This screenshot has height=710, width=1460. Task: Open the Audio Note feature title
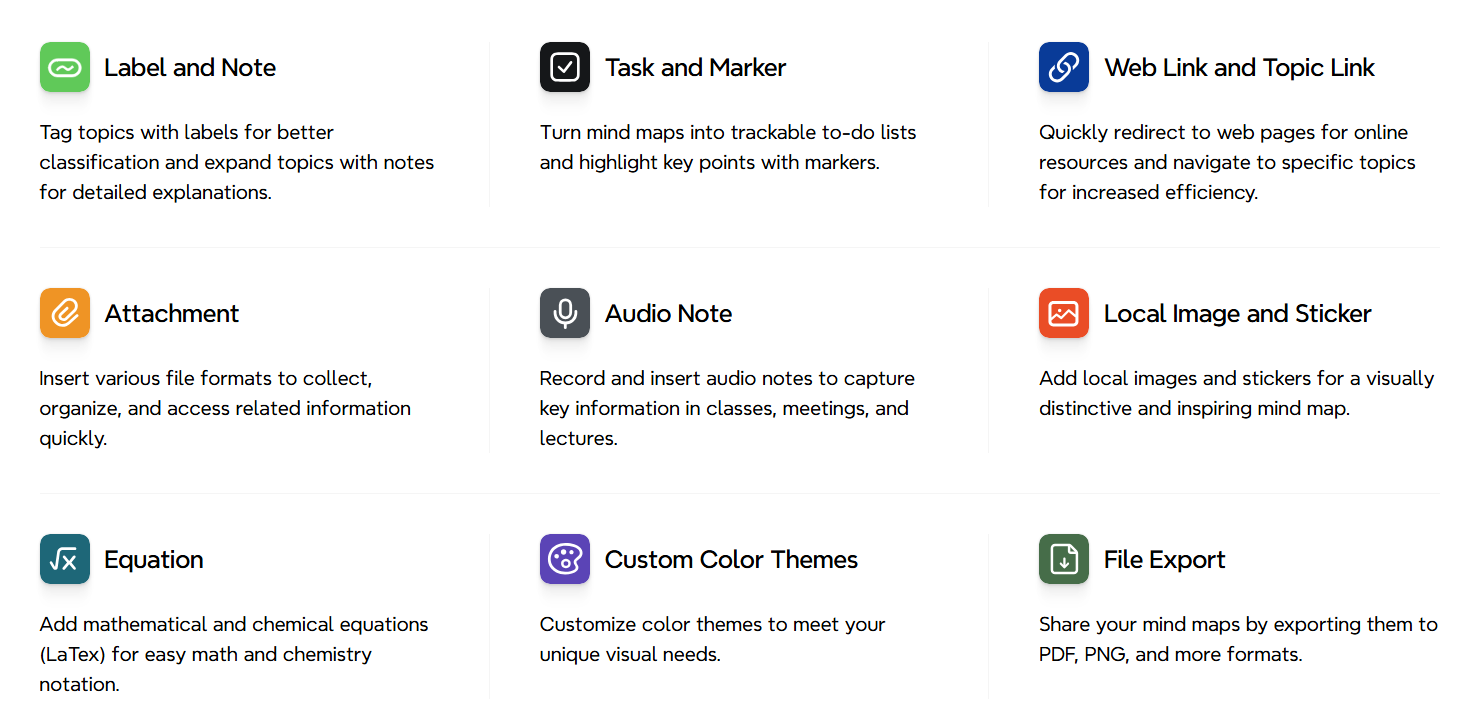(668, 314)
